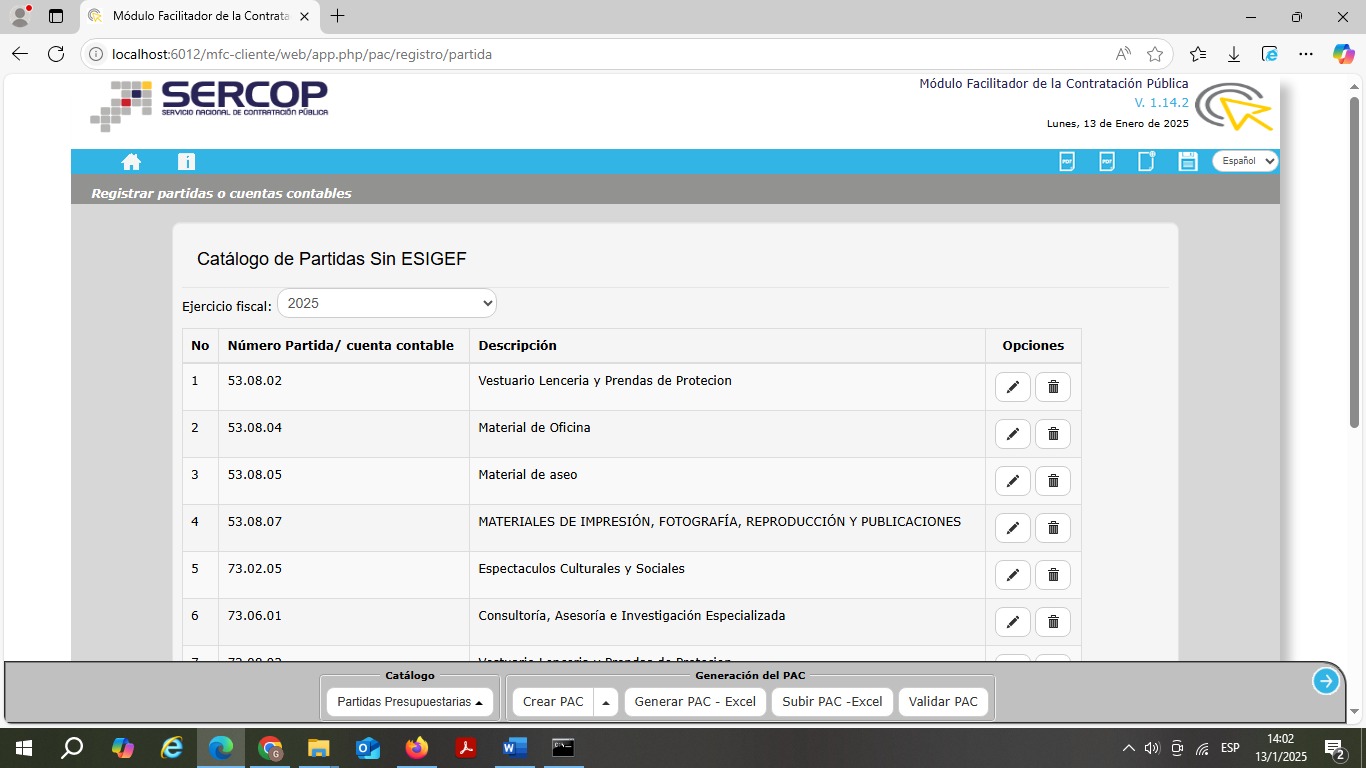This screenshot has width=1366, height=768.
Task: Delete partida 53.08.04 with trash icon
Action: pyautogui.click(x=1053, y=434)
